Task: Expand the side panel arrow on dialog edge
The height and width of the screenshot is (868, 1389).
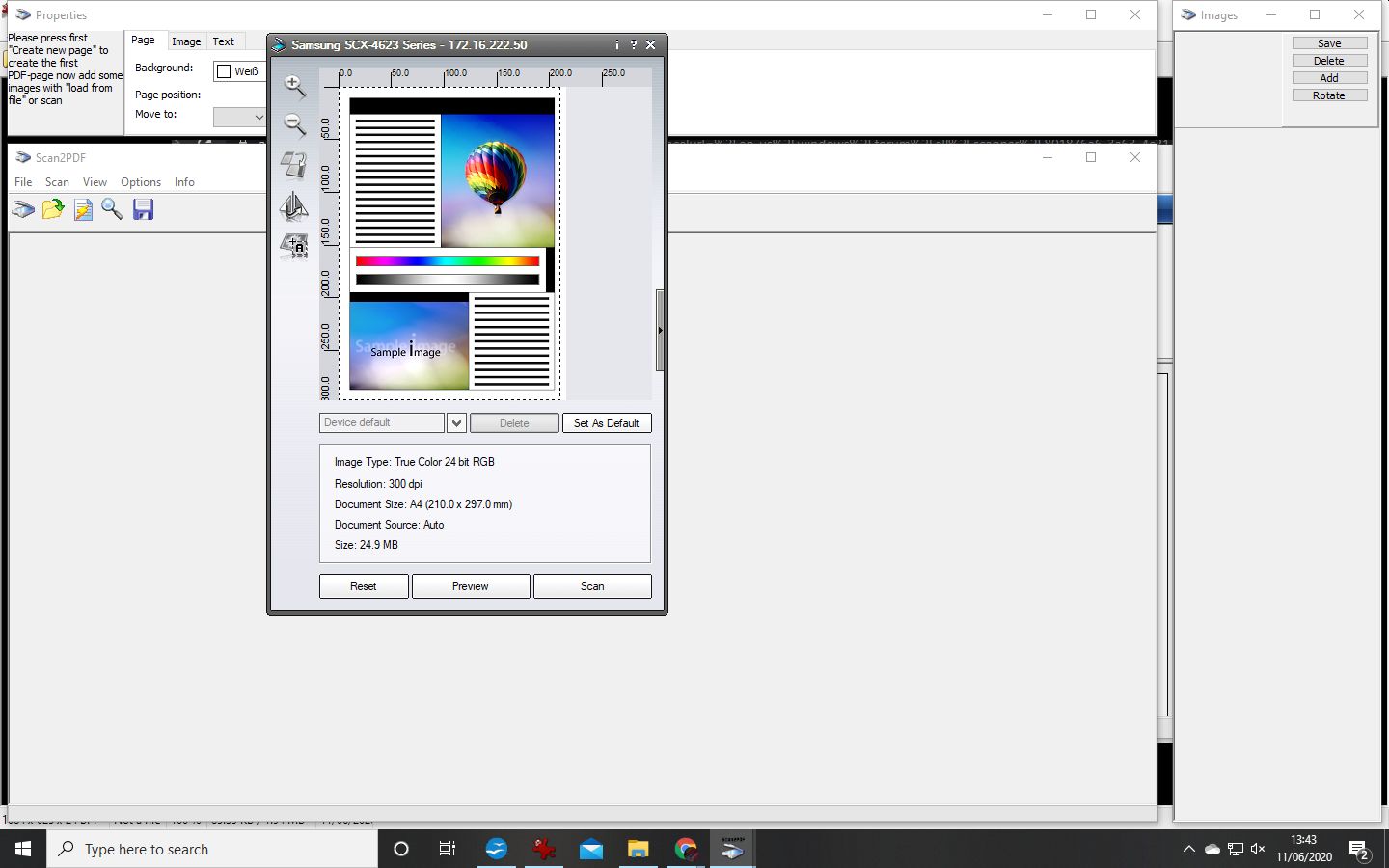Action: coord(660,330)
